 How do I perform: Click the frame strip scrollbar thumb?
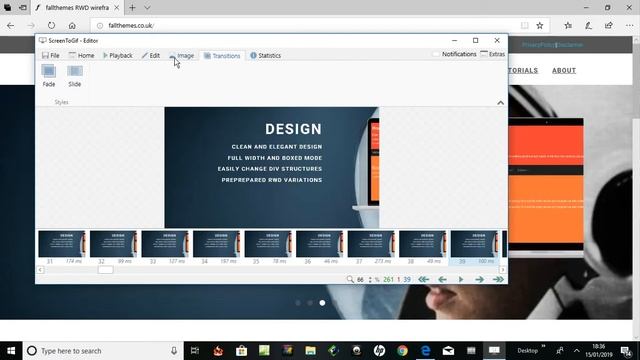(x=105, y=270)
